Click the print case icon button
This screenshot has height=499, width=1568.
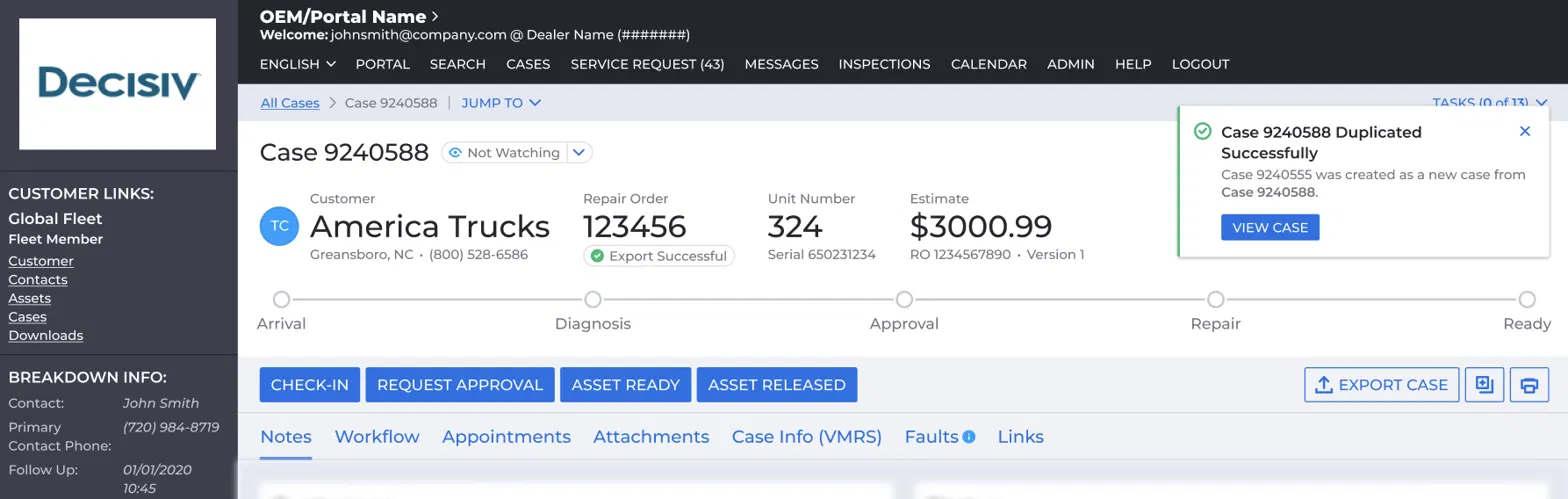coord(1529,385)
